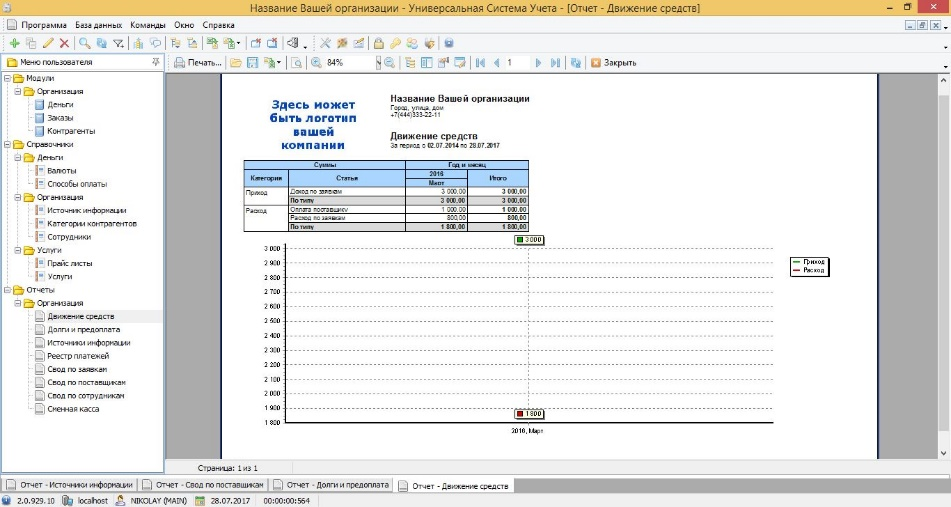Click the page number field in the report toolbar
951x507 pixels.
(517, 62)
